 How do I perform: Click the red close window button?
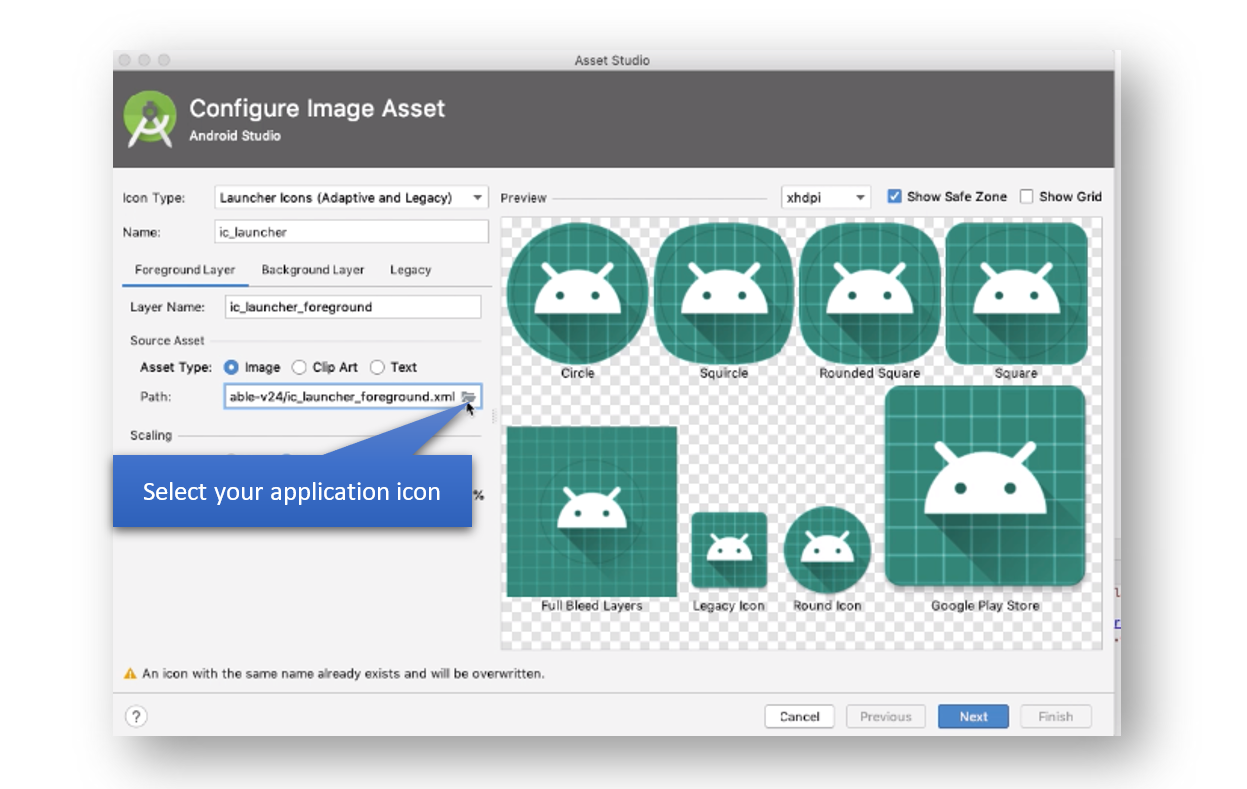(125, 60)
